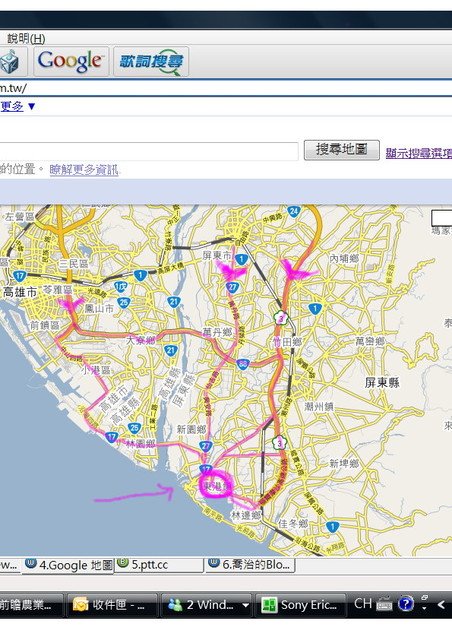Expand the 2 Wind... taskbar group arrow
This screenshot has width=452, height=640.
click(x=245, y=605)
